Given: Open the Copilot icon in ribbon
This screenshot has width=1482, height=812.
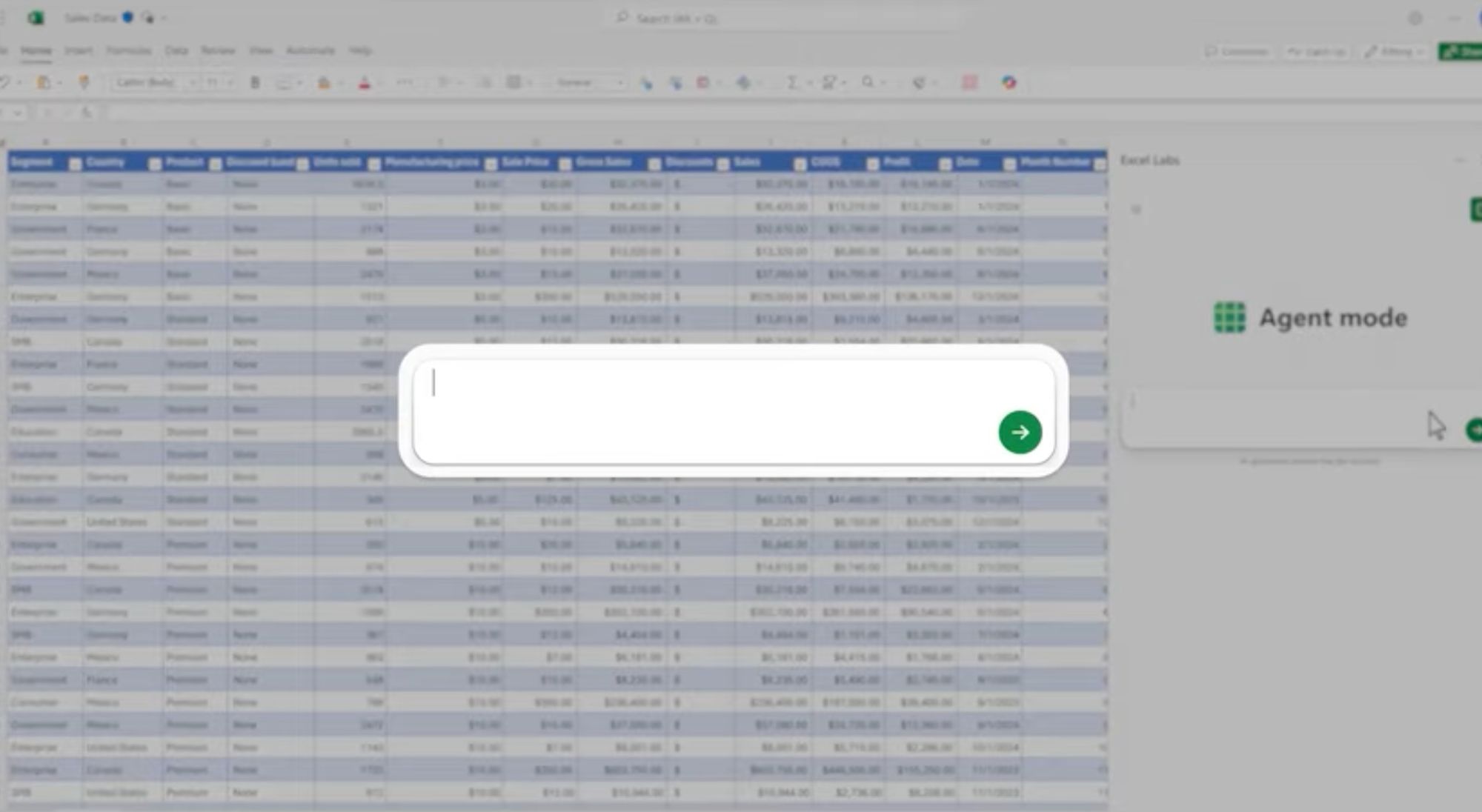Looking at the screenshot, I should pos(1009,82).
